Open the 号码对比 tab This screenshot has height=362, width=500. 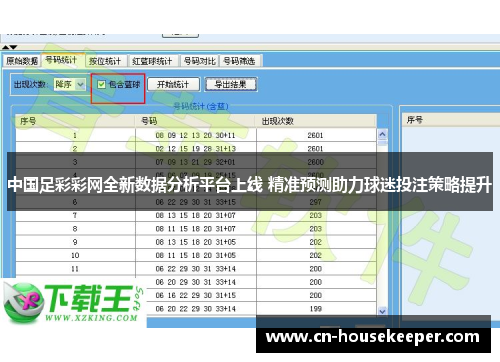coord(199,61)
